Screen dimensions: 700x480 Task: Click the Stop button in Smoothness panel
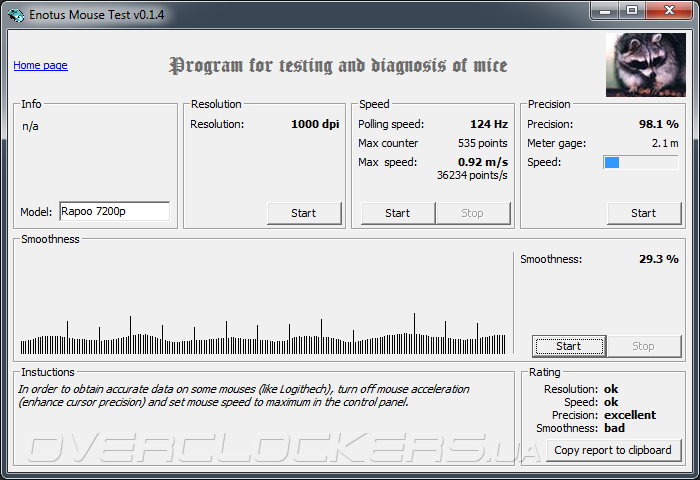(644, 346)
